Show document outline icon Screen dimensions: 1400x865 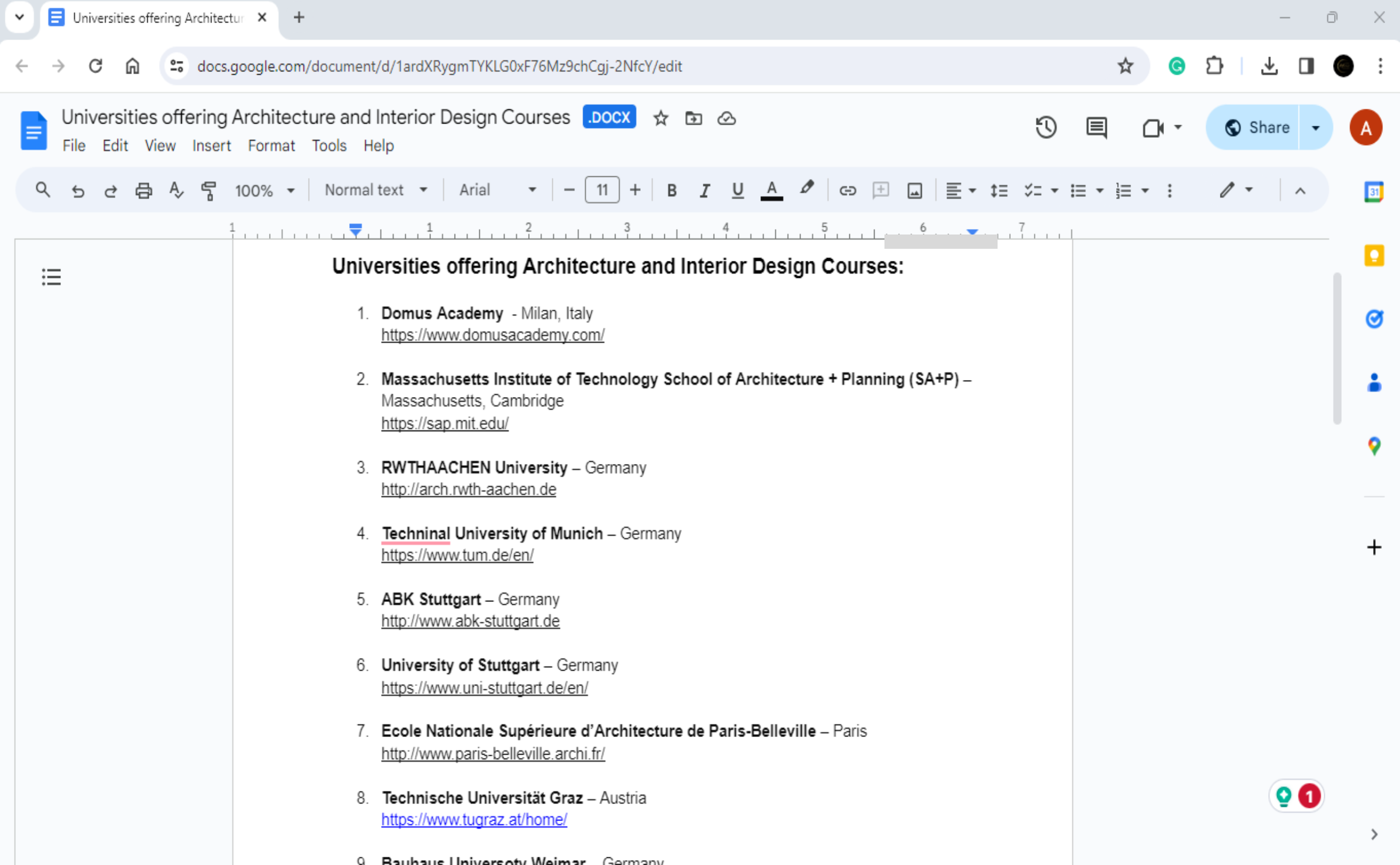51,277
